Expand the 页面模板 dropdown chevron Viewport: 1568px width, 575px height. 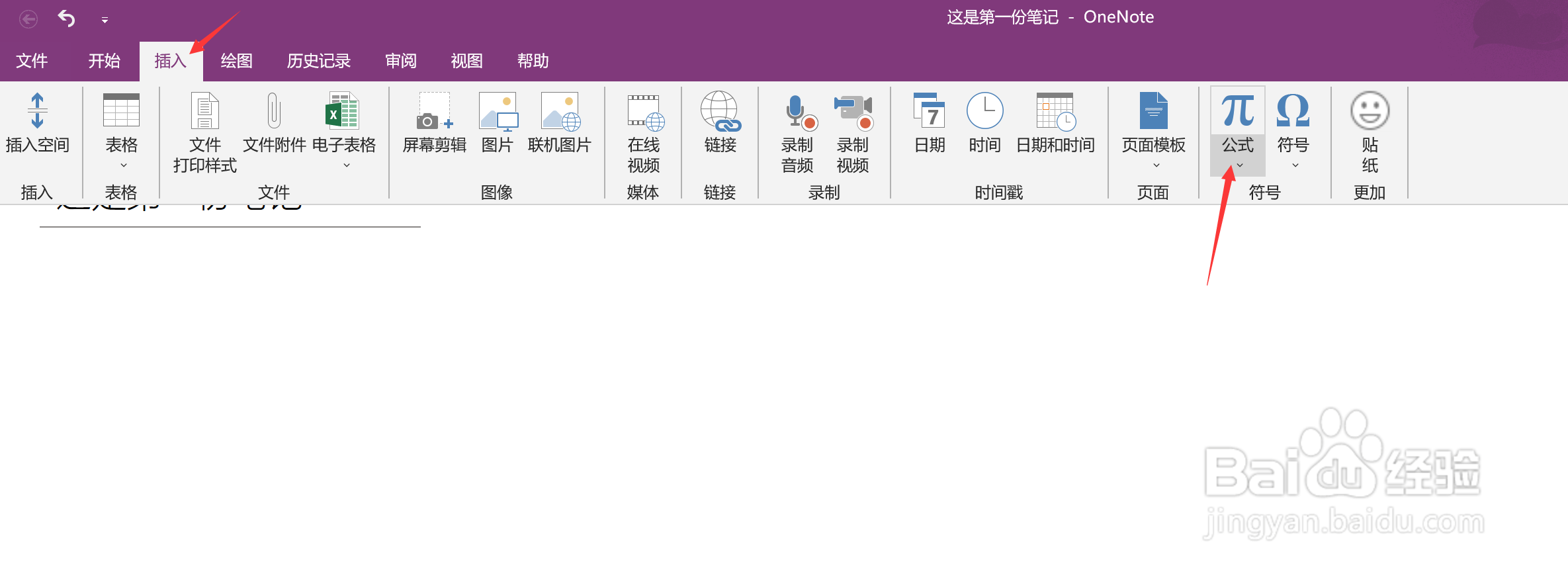coord(1156,165)
